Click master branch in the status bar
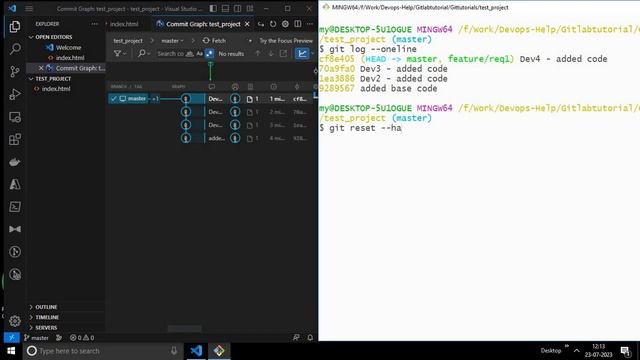The height and width of the screenshot is (360, 640). tap(36, 338)
